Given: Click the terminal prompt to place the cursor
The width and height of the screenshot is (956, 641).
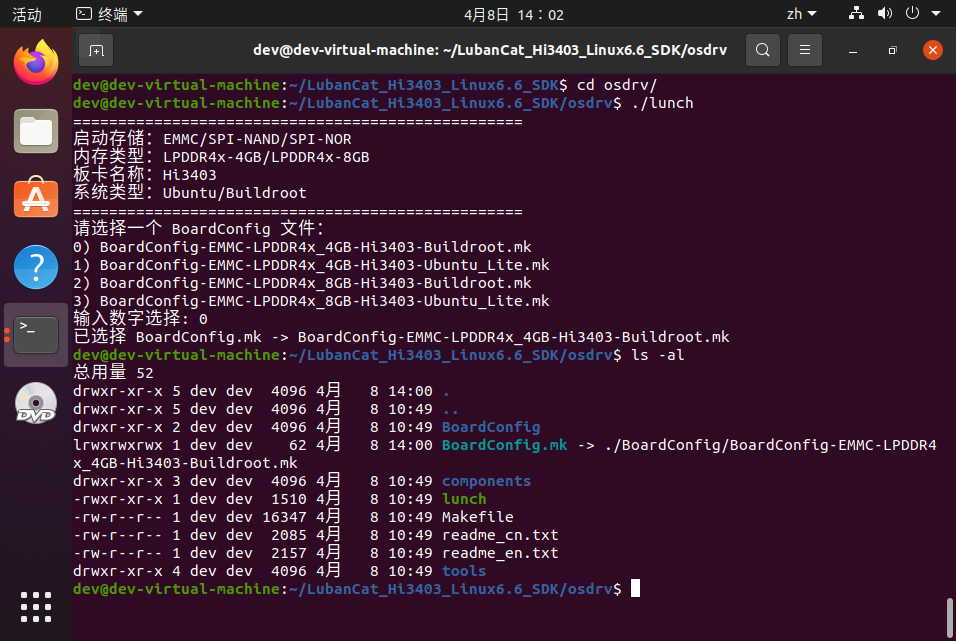Looking at the screenshot, I should click(x=634, y=588).
